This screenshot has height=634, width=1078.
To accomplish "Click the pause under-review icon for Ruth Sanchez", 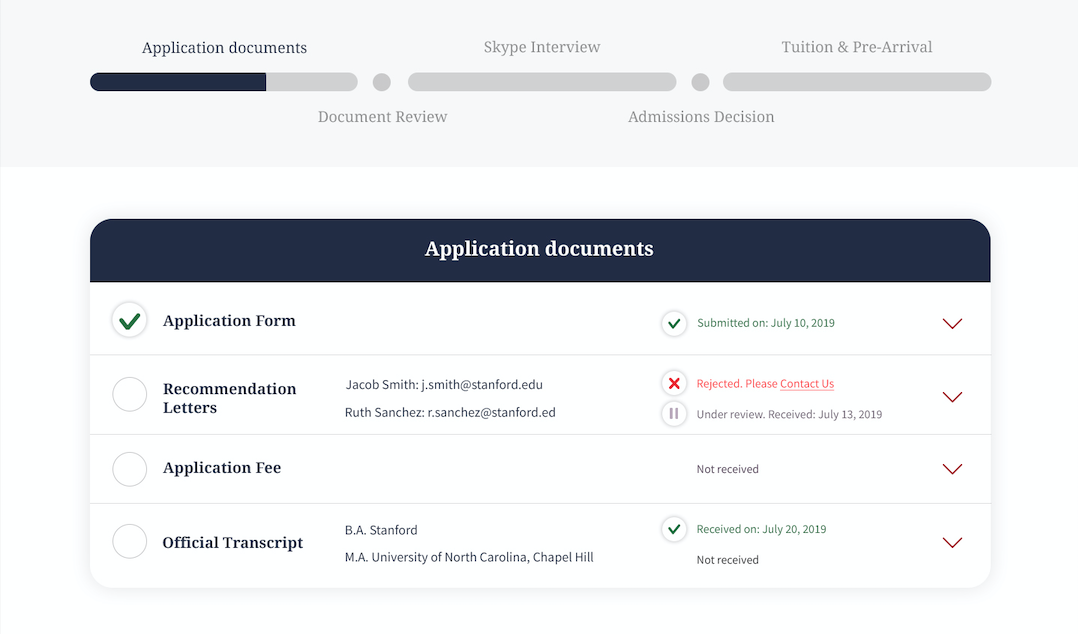I will click(674, 414).
